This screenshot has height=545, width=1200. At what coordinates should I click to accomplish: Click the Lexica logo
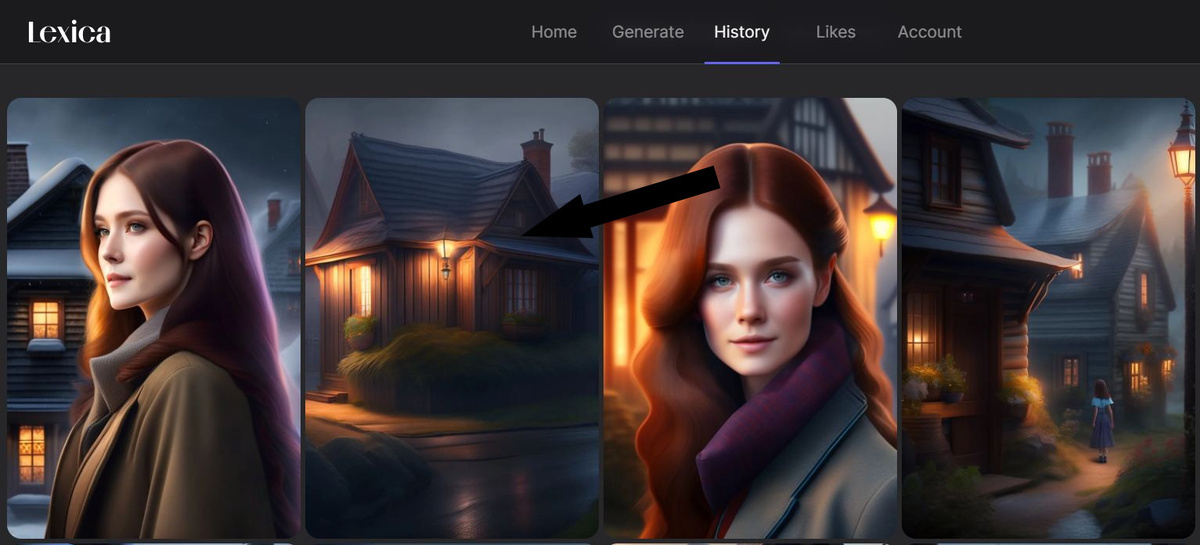click(69, 32)
